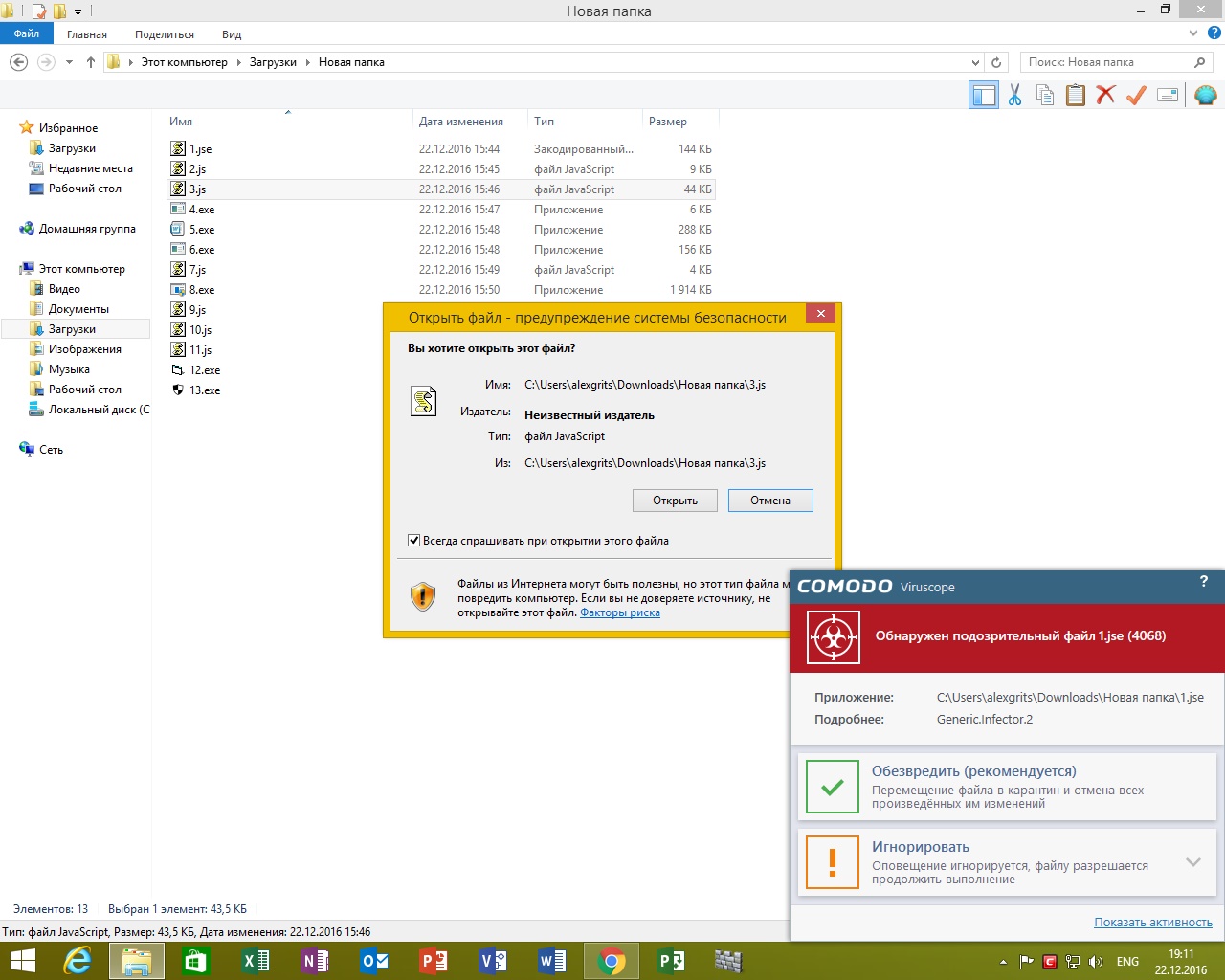Uncheck 'Всегда спрашивать при открытии этого файла'
This screenshot has height=980, width=1225.
coord(414,541)
